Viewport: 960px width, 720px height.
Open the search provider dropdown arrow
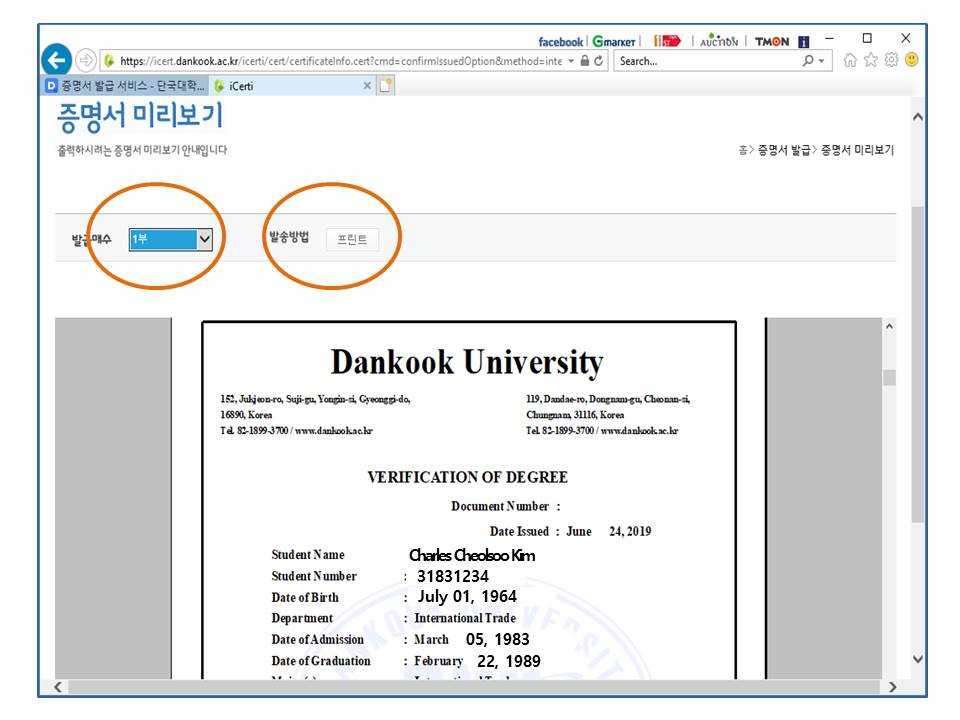(822, 61)
